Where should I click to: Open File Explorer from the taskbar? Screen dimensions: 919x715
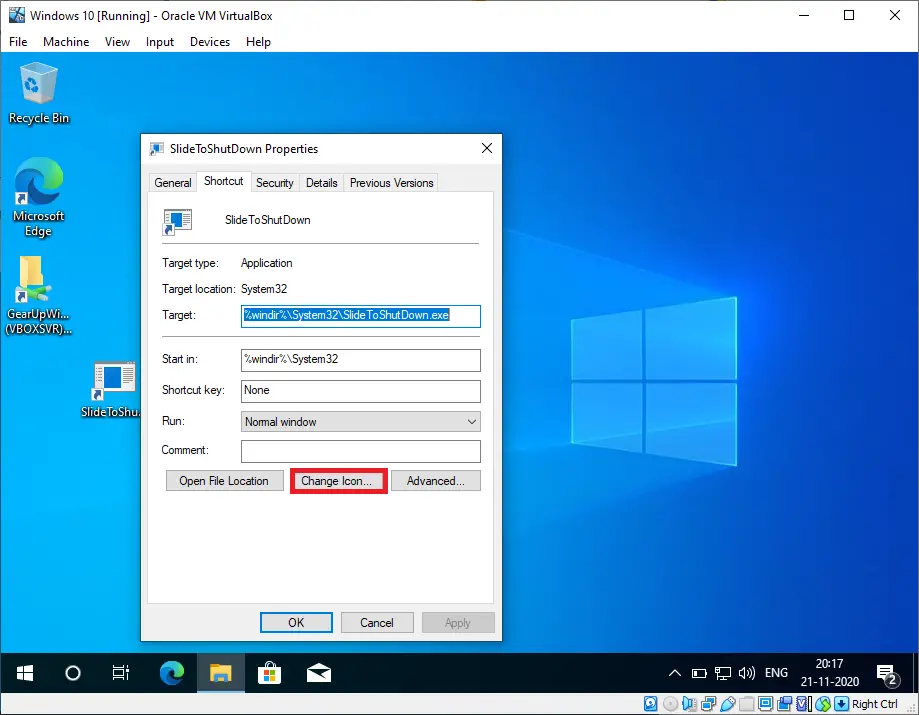[220, 673]
